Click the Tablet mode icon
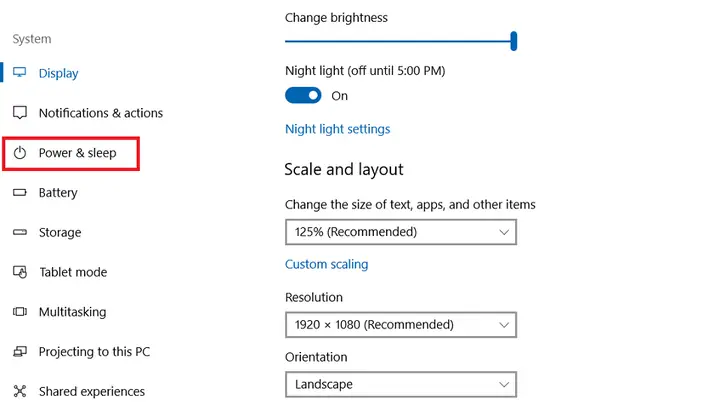This screenshot has width=720, height=405. click(20, 272)
